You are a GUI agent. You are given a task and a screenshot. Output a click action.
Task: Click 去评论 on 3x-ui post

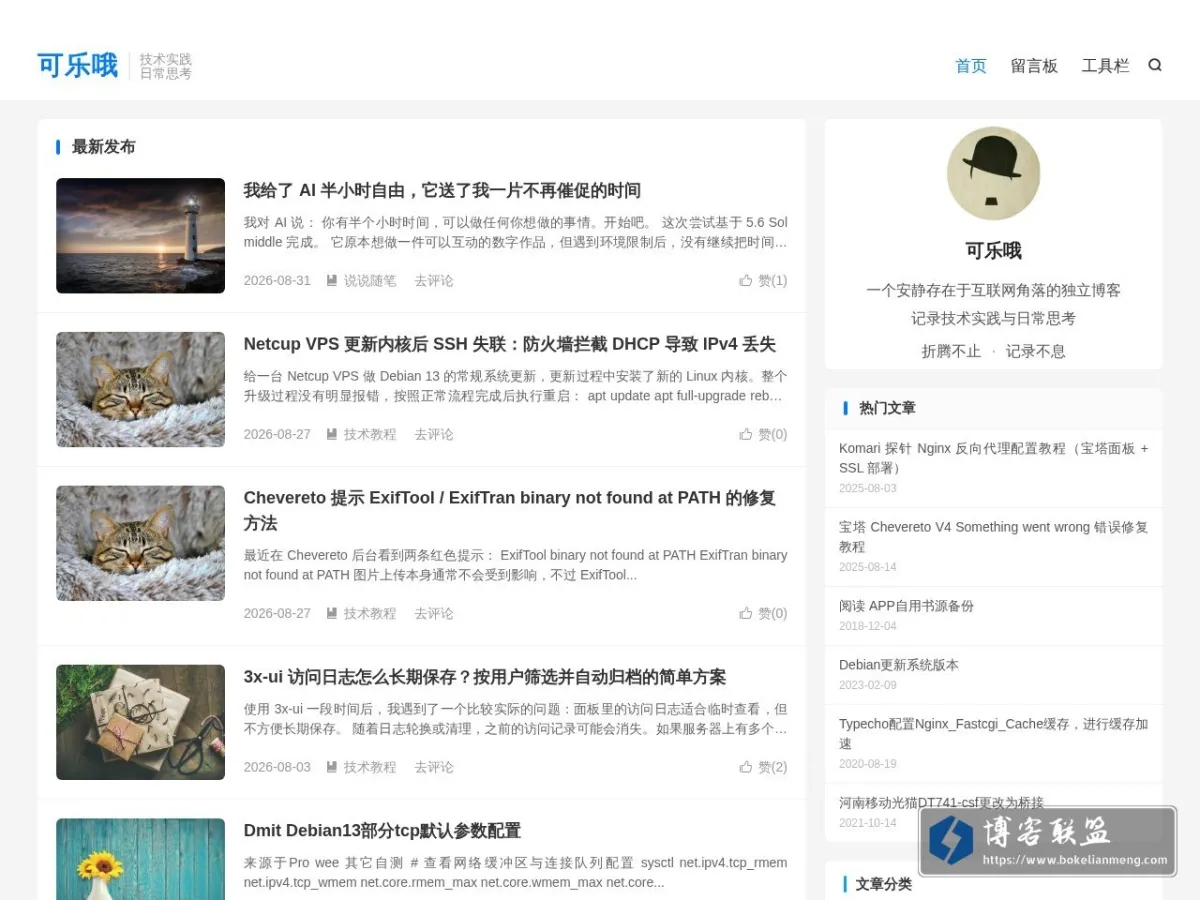tap(434, 768)
